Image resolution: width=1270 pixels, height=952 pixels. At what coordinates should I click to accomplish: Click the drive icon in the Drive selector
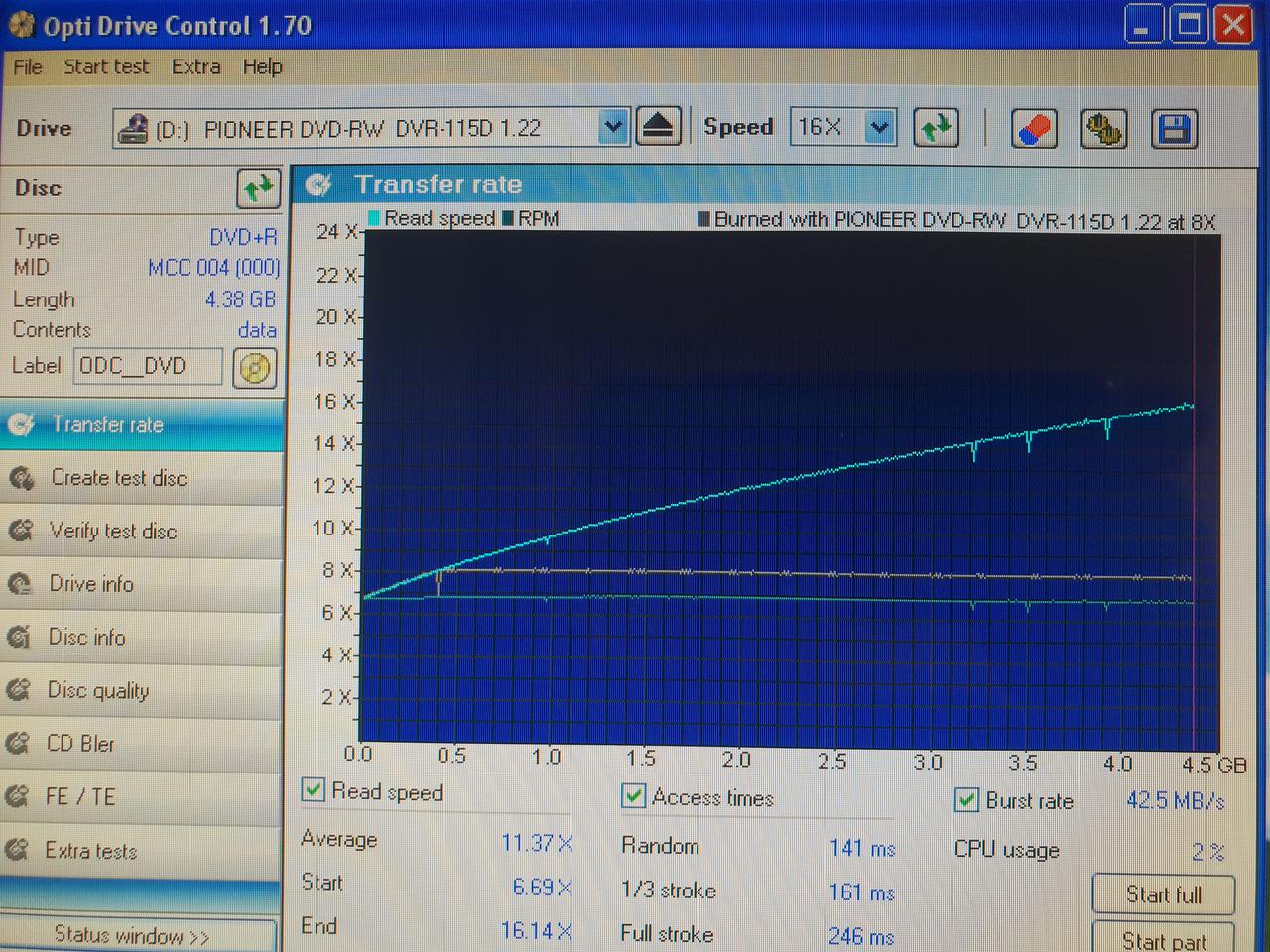click(133, 129)
